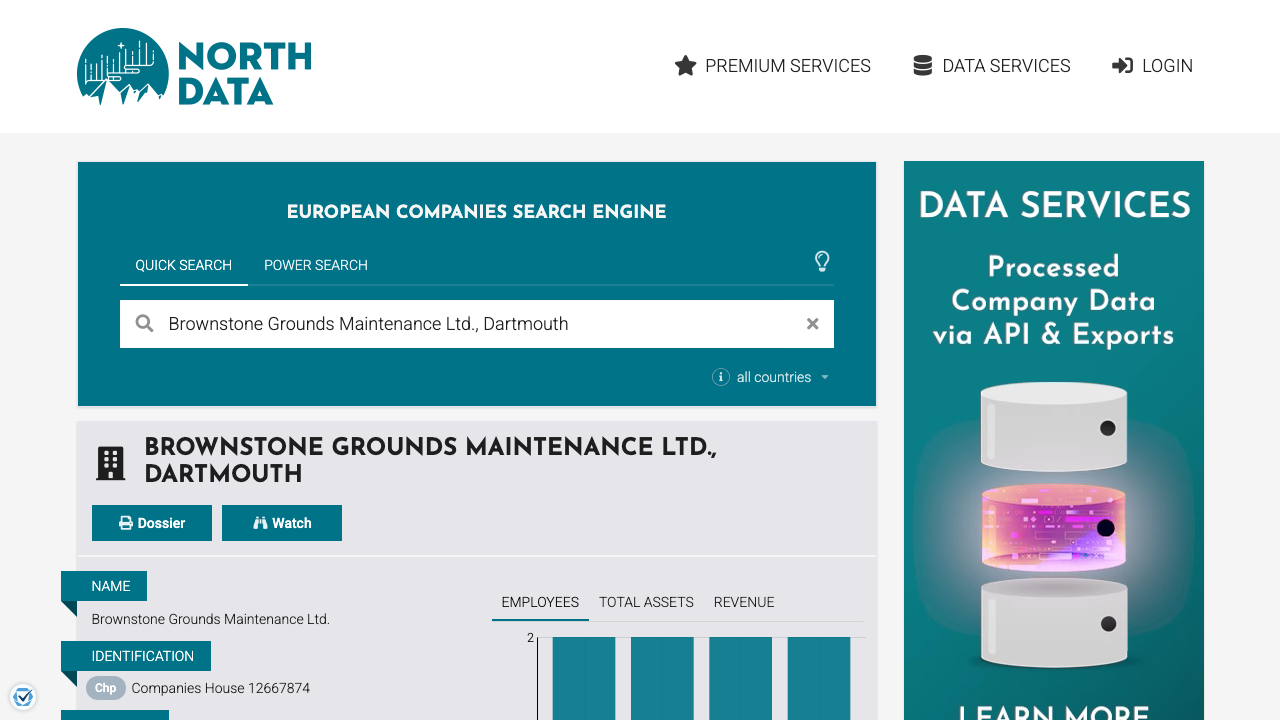Viewport: 1280px width, 720px height.
Task: Click the North Data logo
Action: (x=193, y=66)
